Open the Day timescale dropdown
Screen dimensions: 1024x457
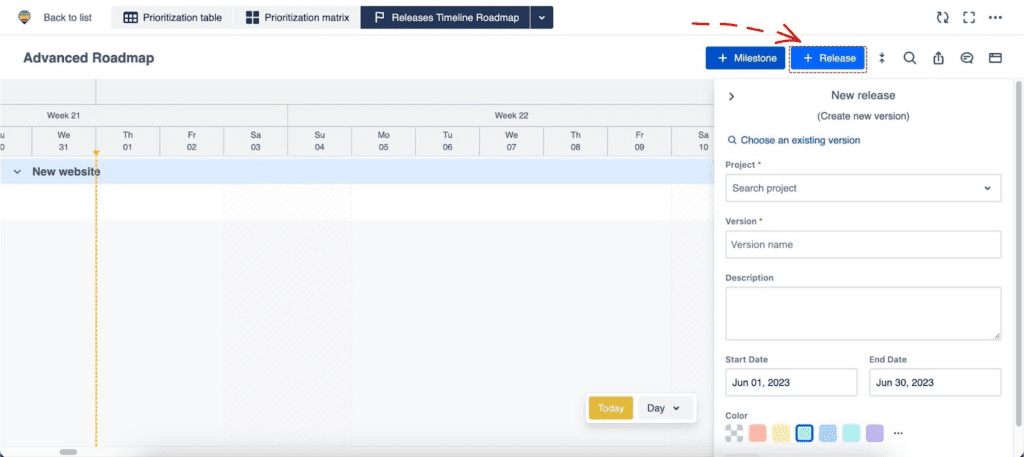[x=664, y=408]
